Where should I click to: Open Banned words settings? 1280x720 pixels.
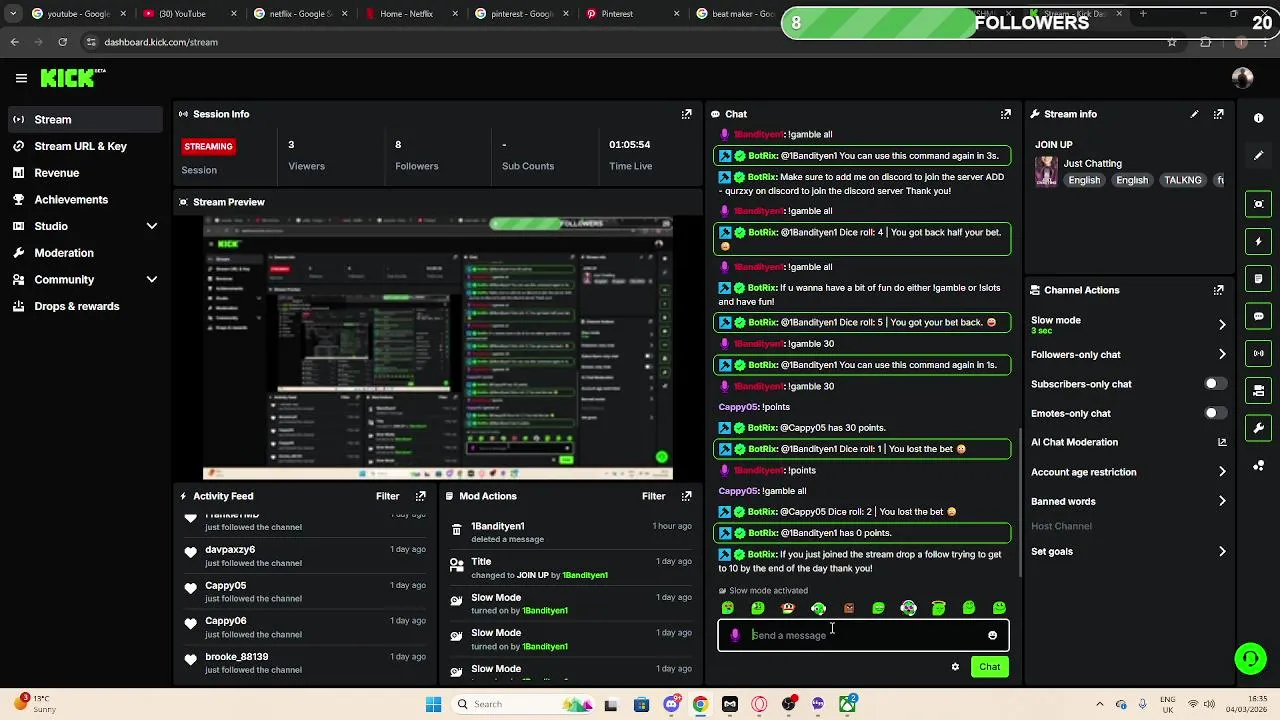coord(1128,501)
